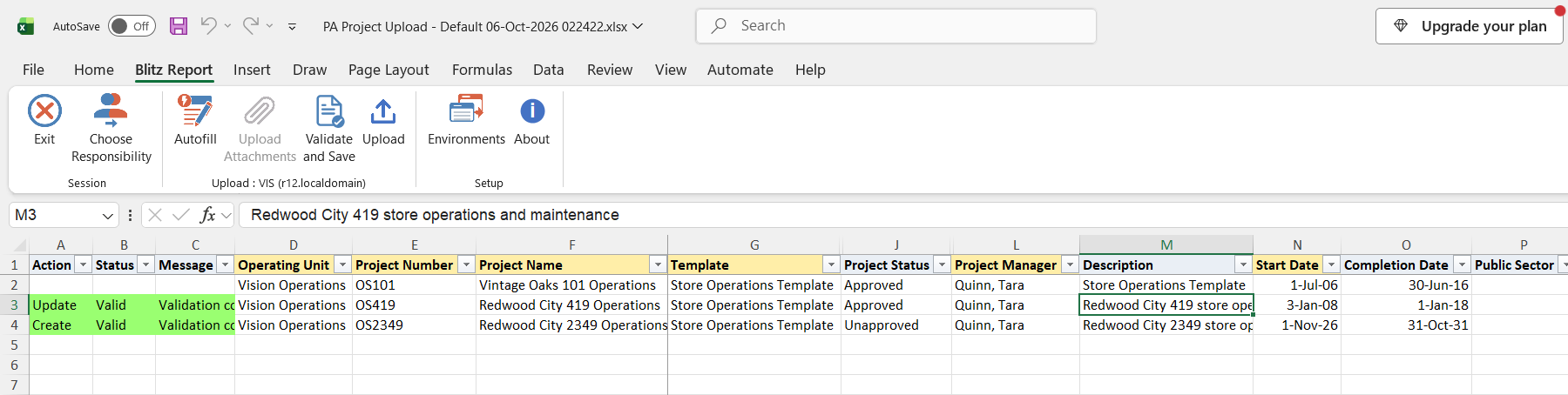Click the Exit icon in Session group
Screen dimensions: 1568x395
point(44,111)
